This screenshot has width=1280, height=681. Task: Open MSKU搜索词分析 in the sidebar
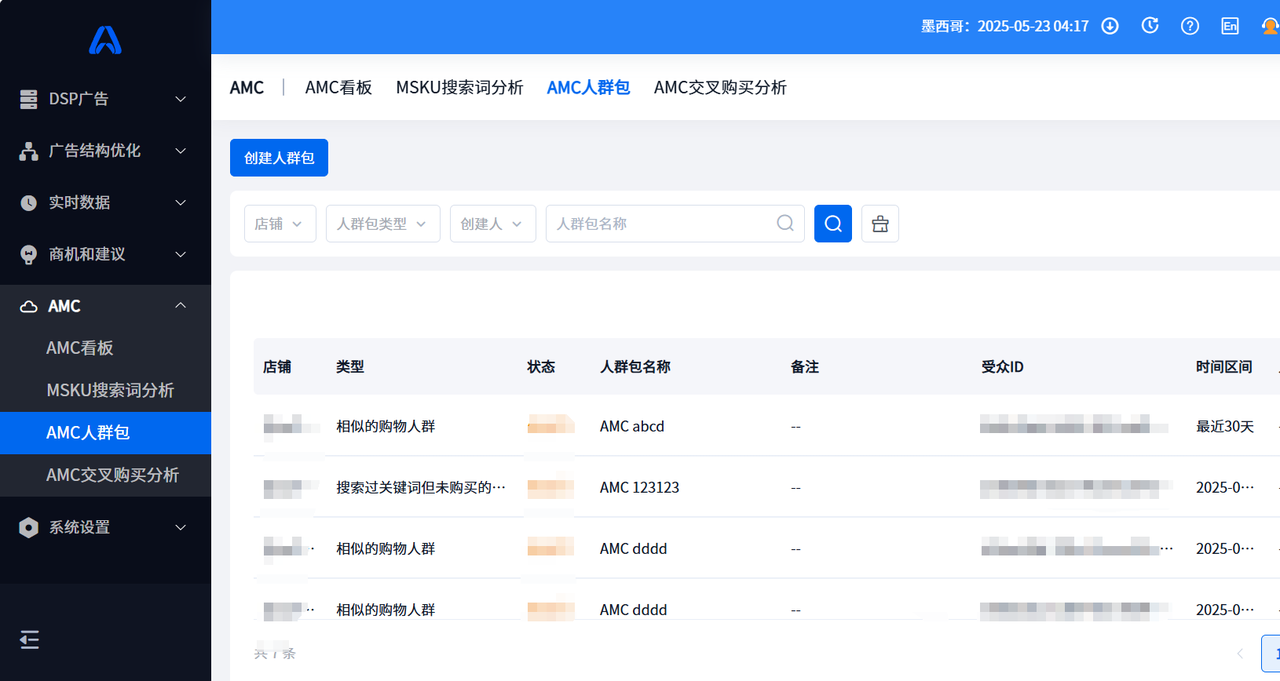tap(105, 390)
